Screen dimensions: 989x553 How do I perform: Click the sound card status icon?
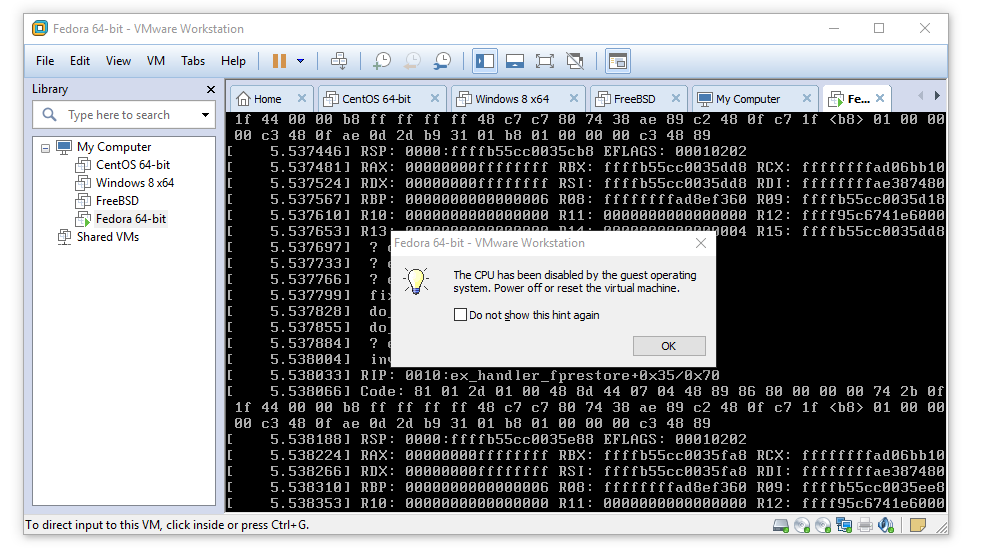pos(886,525)
